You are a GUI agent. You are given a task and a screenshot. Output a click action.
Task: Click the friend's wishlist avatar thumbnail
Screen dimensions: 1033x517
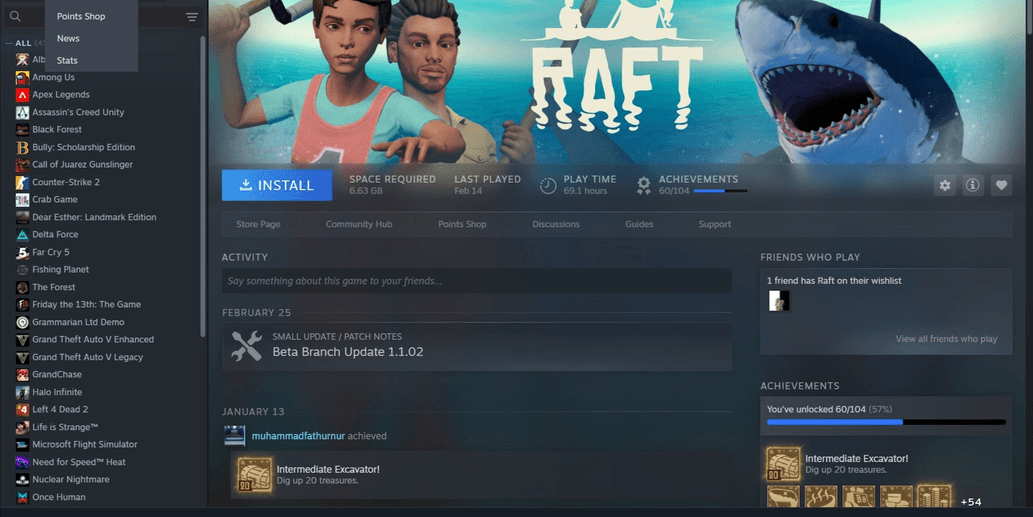coord(779,301)
